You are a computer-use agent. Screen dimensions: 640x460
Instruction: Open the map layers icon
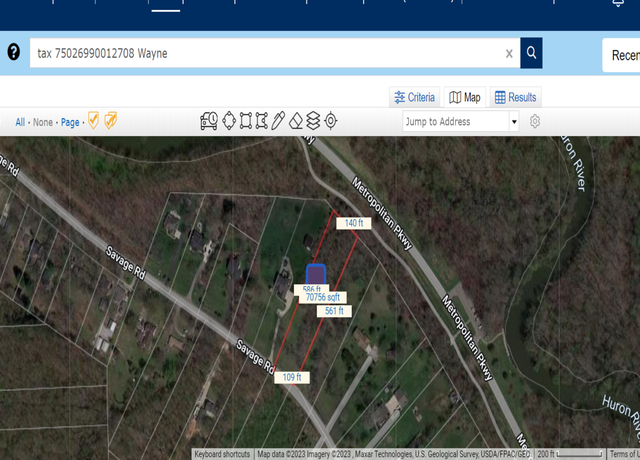(x=313, y=121)
